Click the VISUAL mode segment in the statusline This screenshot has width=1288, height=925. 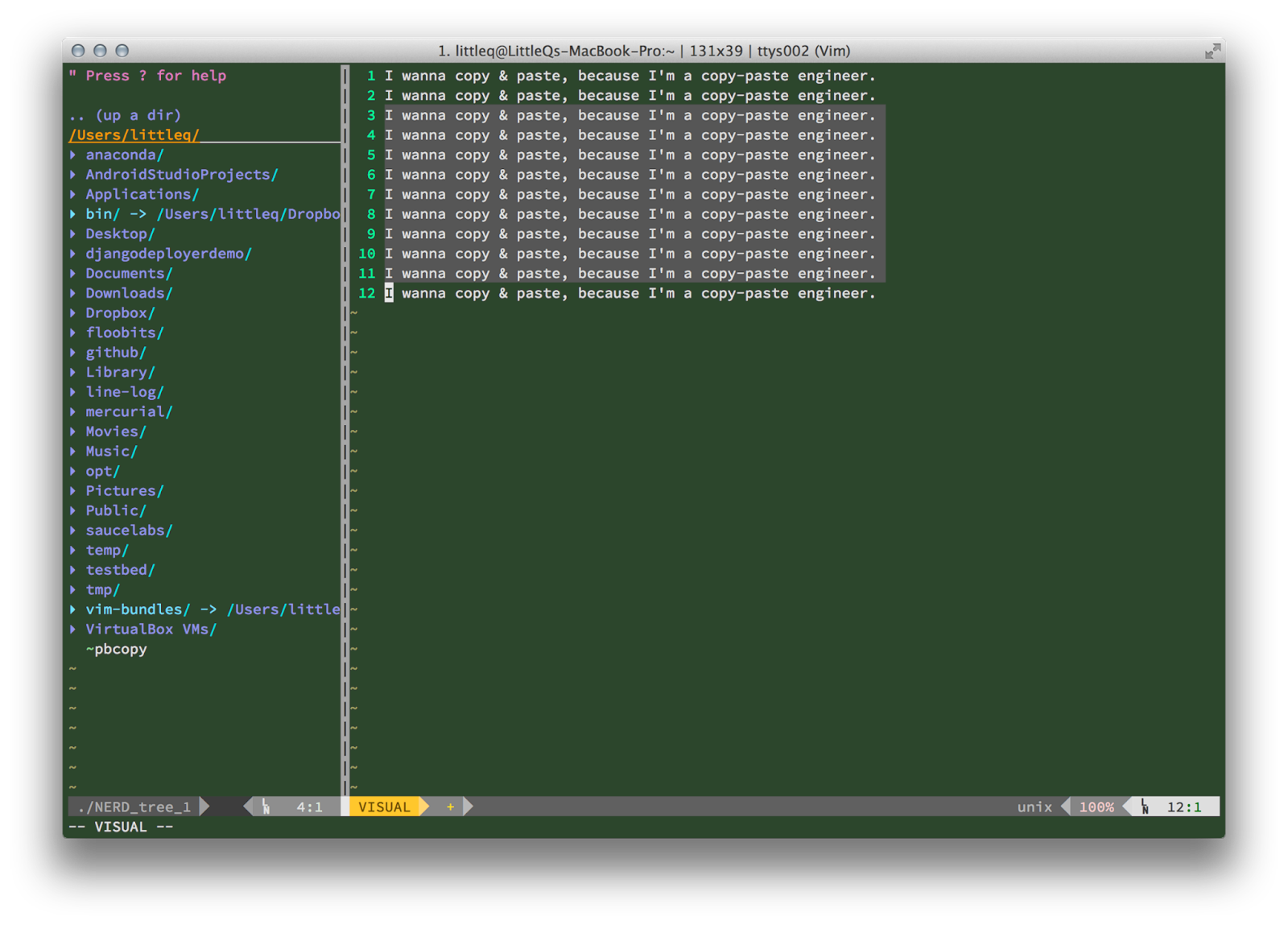pyautogui.click(x=385, y=807)
